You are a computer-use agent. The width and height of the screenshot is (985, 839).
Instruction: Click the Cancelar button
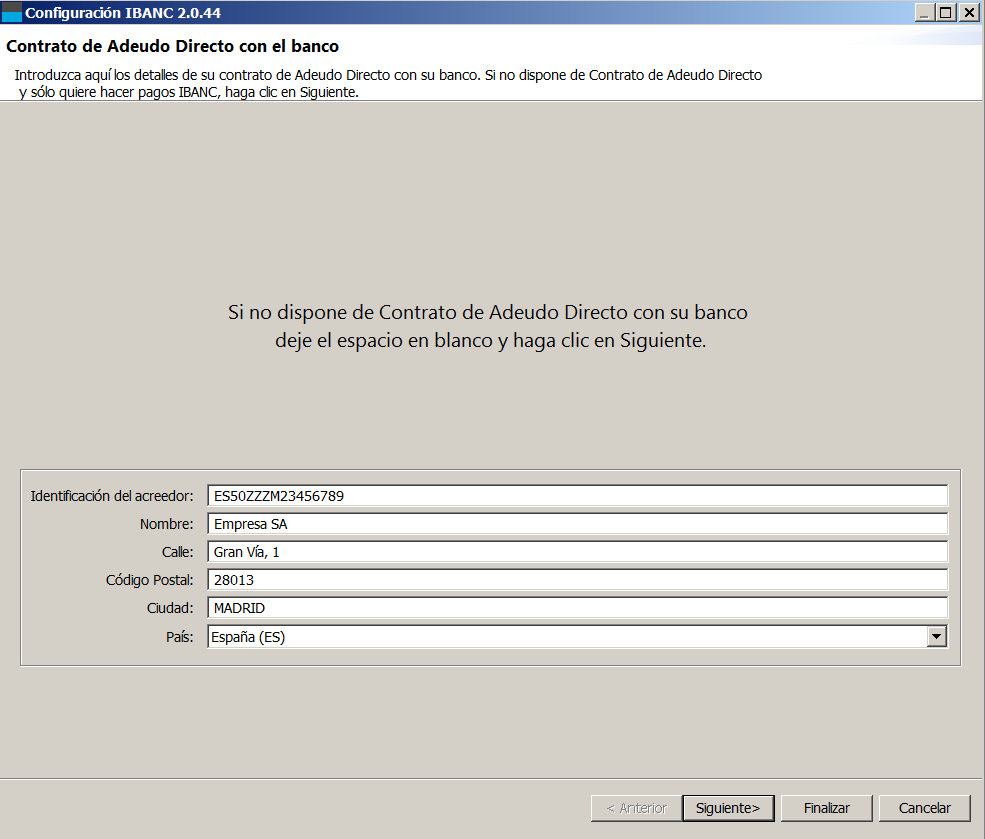coord(925,808)
